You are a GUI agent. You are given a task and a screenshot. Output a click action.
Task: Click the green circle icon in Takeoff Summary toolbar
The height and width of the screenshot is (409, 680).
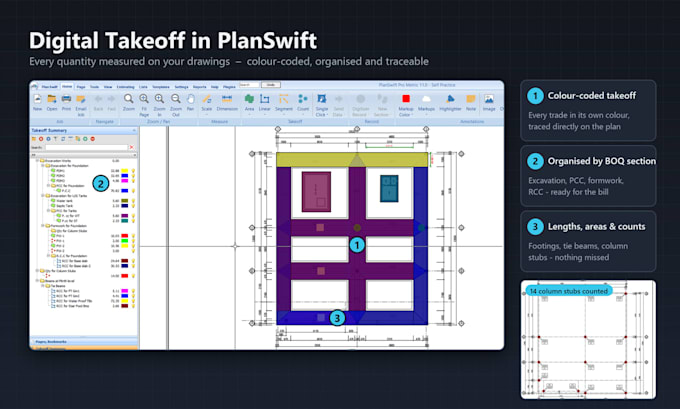(85, 139)
